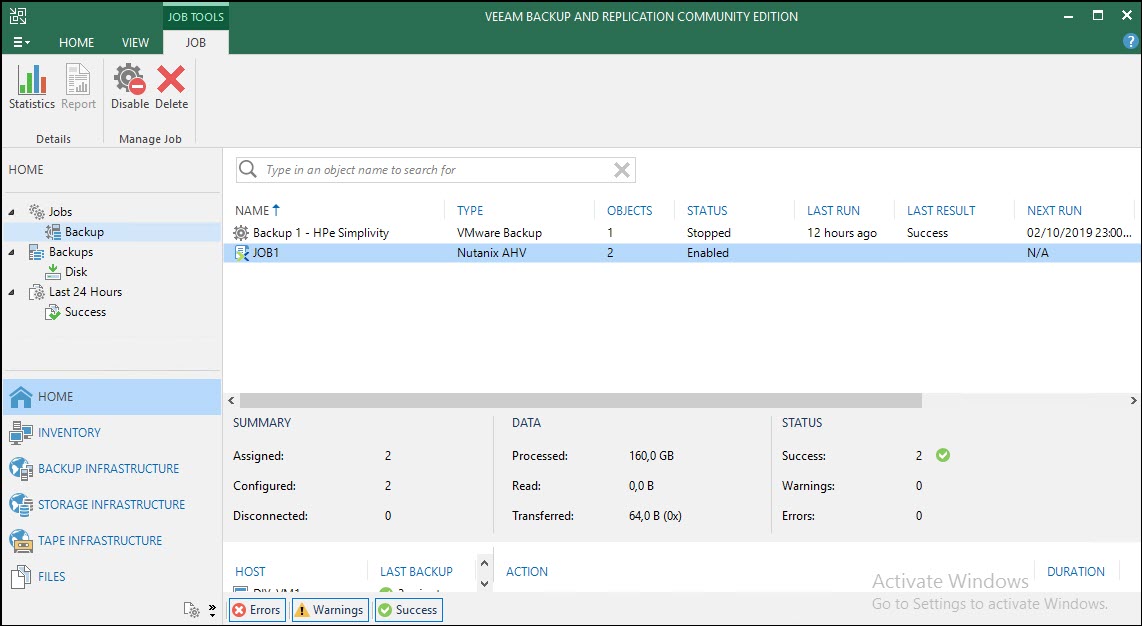1142x626 pixels.
Task: Toggle the Warnings filter button
Action: [329, 610]
